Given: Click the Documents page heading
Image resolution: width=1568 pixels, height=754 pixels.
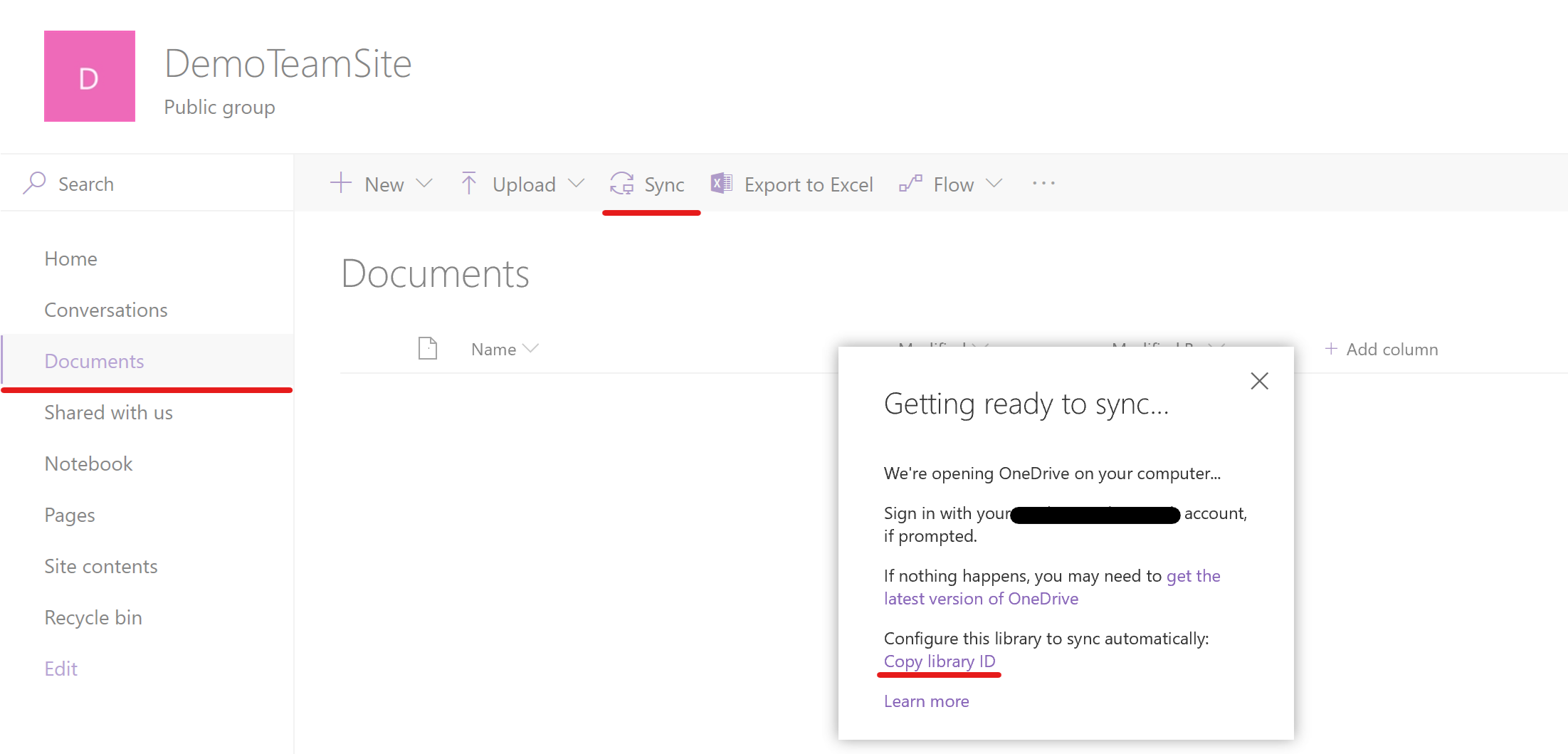Looking at the screenshot, I should [x=435, y=273].
